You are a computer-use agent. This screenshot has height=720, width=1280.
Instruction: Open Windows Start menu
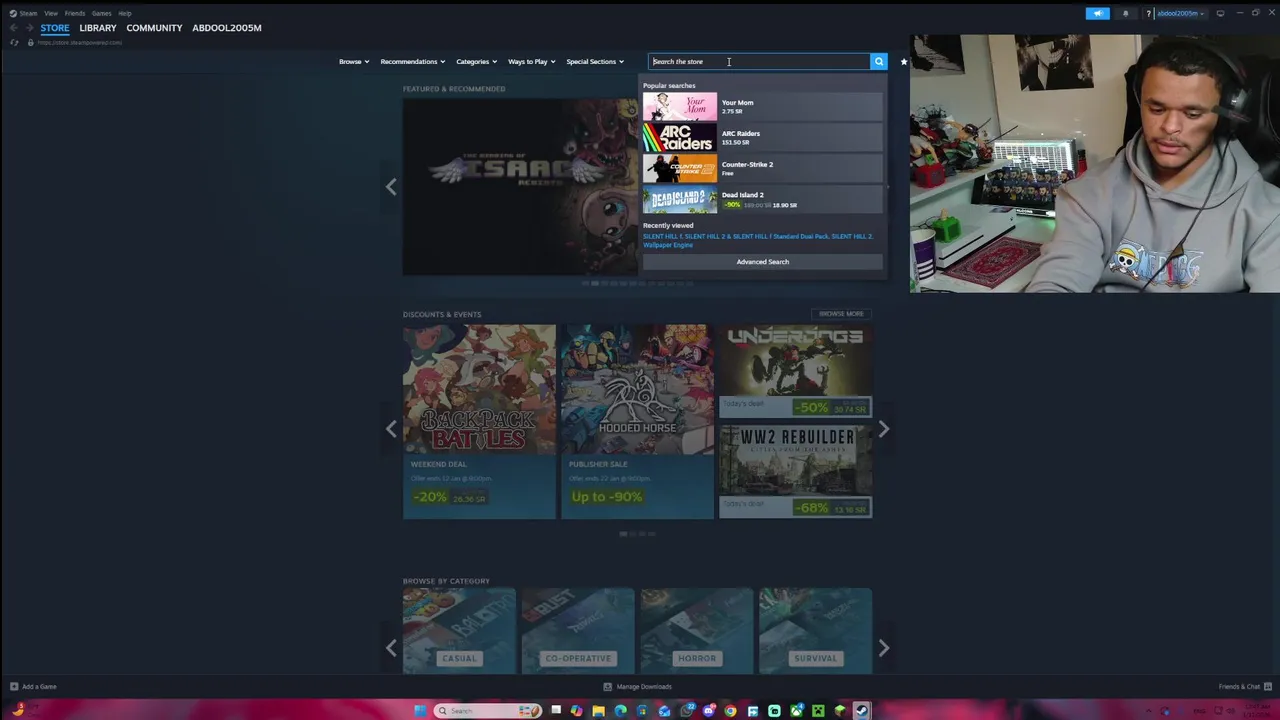420,711
